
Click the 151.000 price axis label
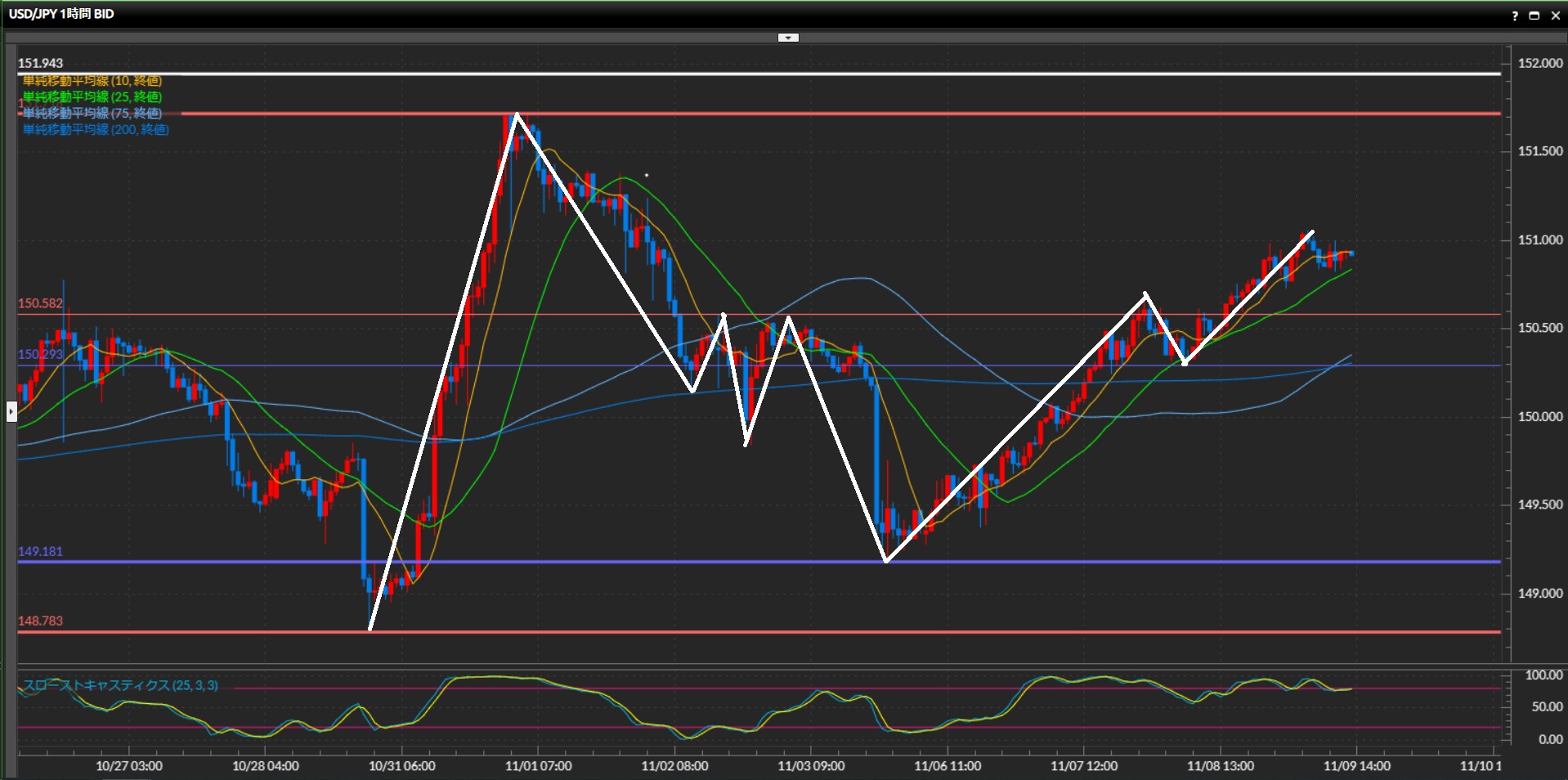pos(1540,240)
